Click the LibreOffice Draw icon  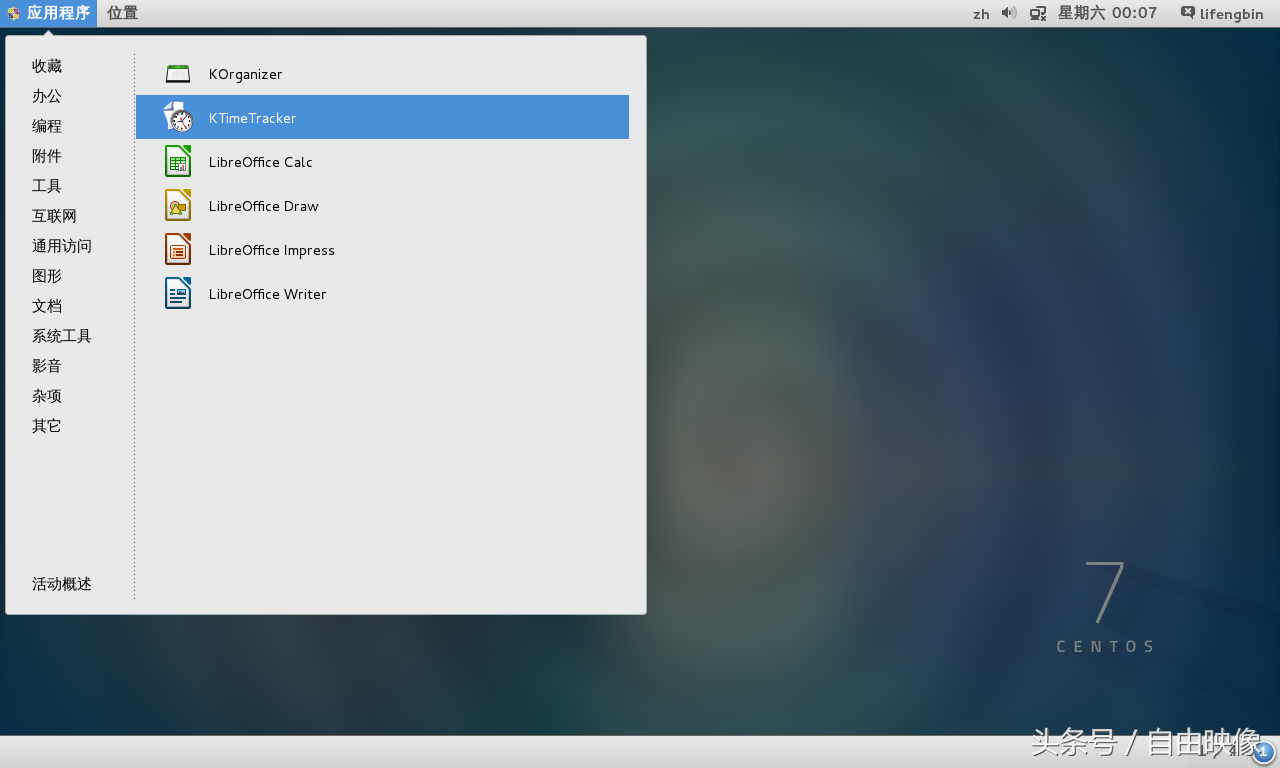coord(178,205)
